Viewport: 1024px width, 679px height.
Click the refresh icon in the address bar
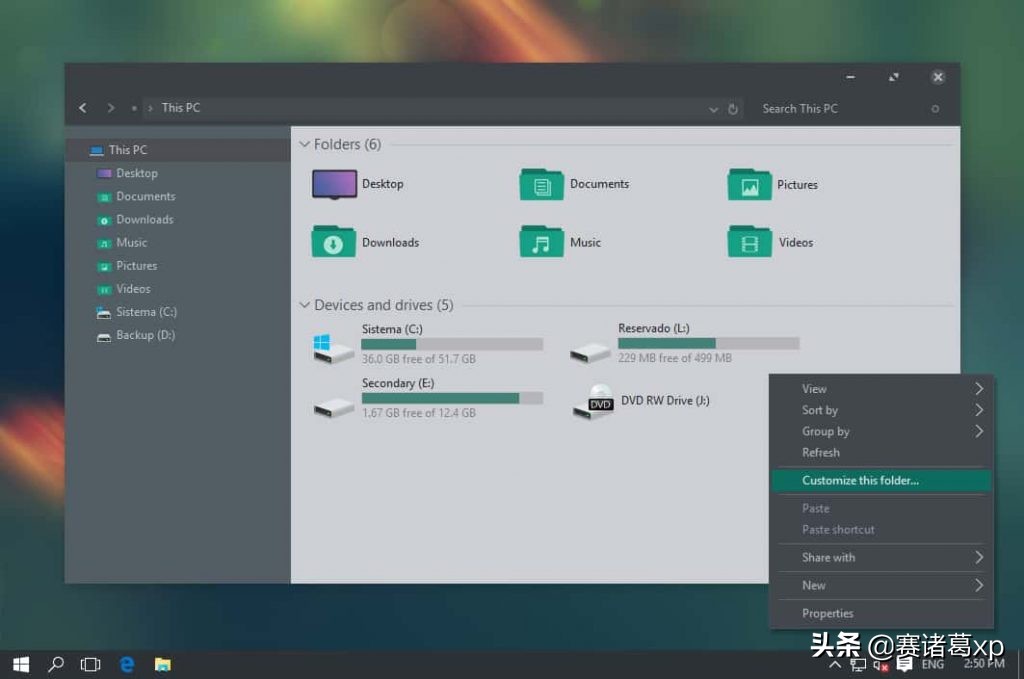click(733, 108)
